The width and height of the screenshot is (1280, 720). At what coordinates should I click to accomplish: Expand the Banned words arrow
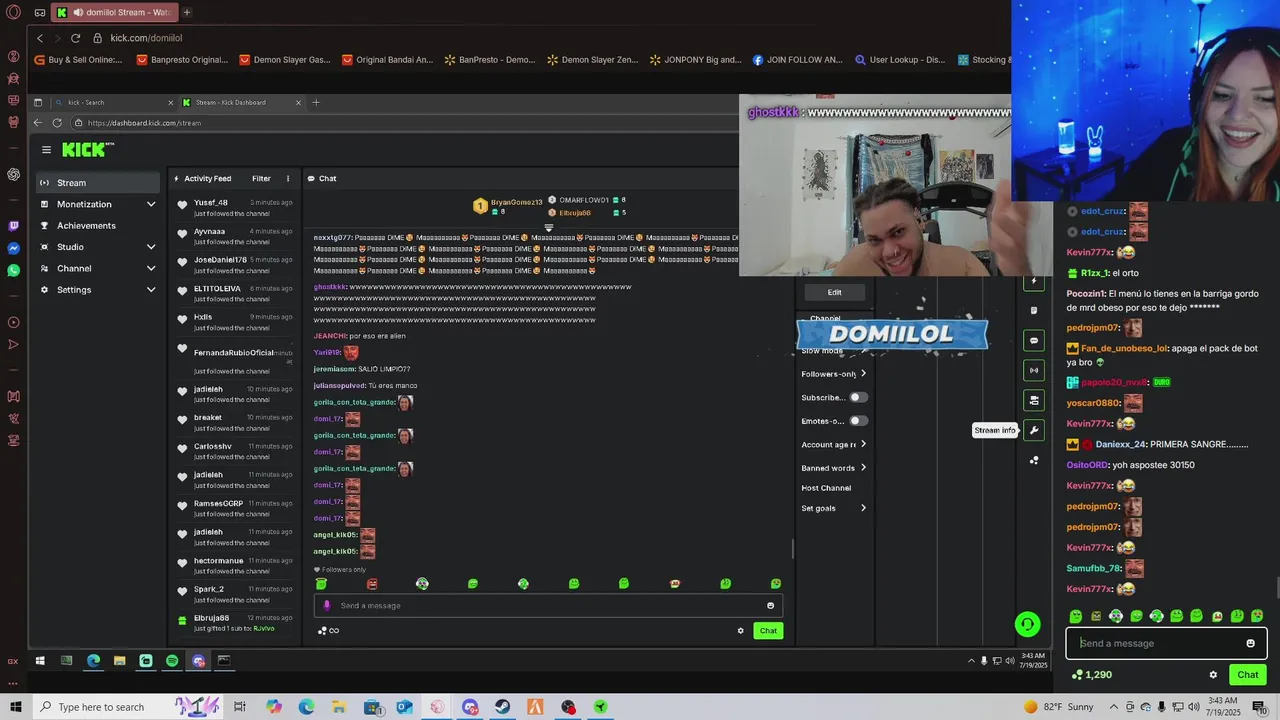[x=863, y=468]
